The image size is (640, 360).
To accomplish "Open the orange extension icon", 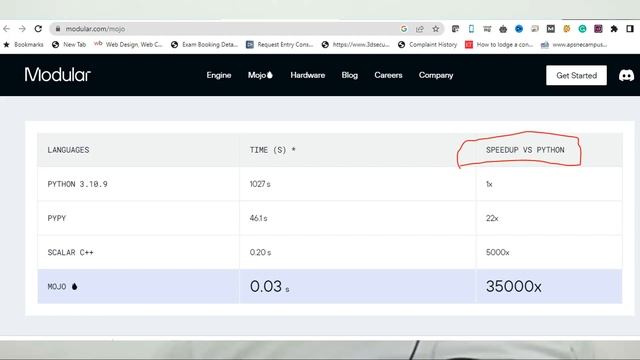I will coord(567,29).
